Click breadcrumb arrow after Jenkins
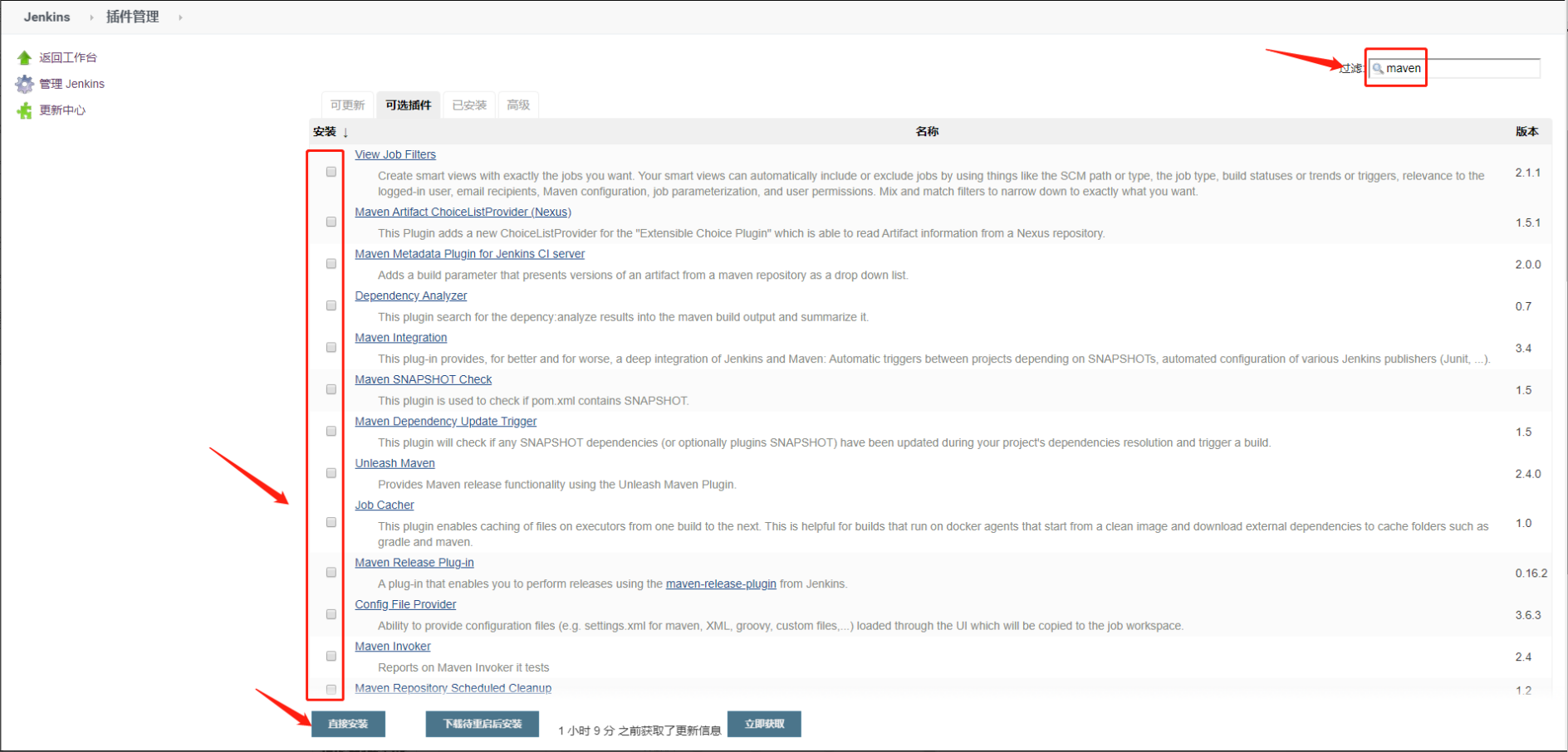Screen dimensions: 1568x752 (91, 17)
